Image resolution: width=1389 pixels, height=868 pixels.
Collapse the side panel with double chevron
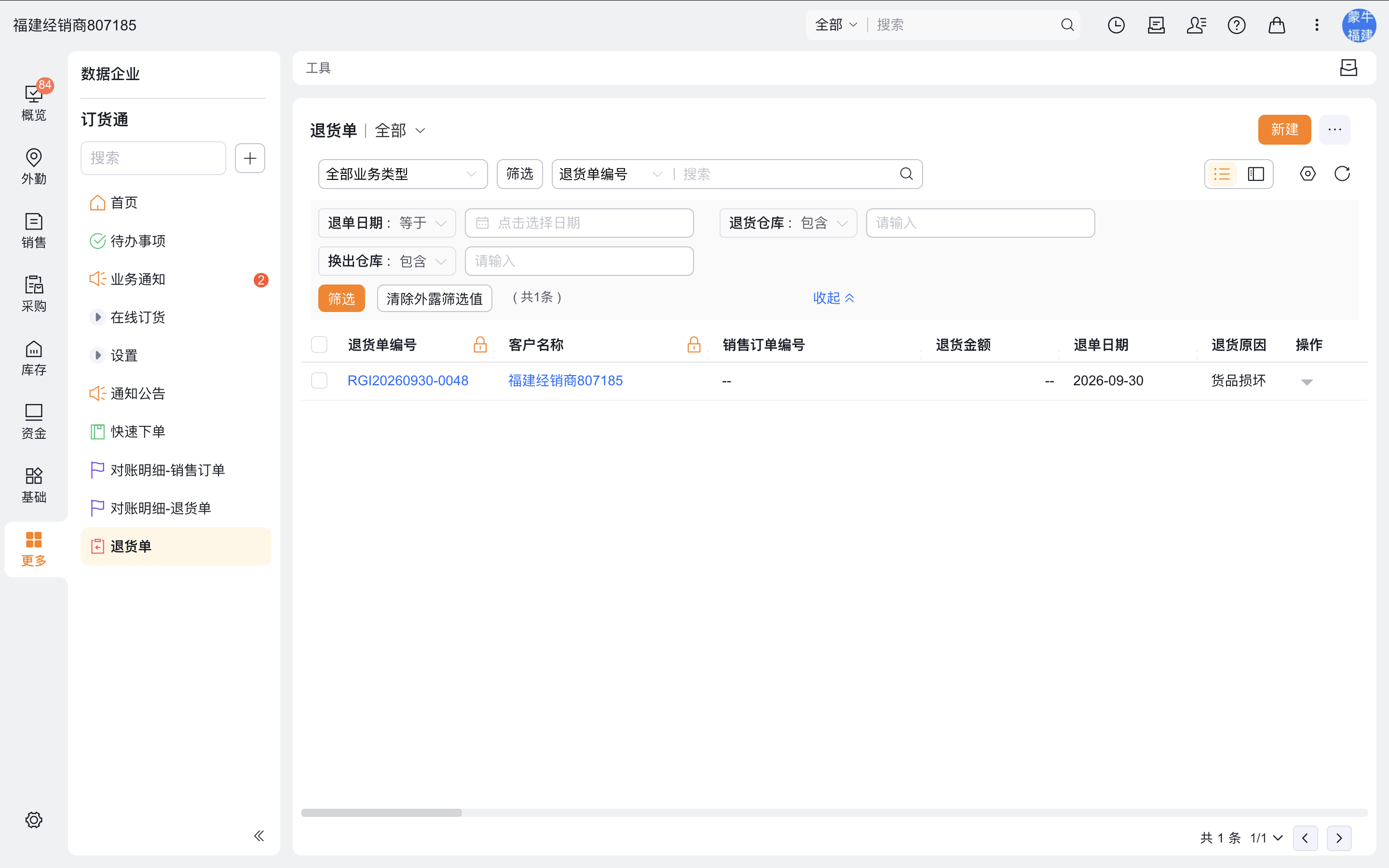pyautogui.click(x=259, y=836)
